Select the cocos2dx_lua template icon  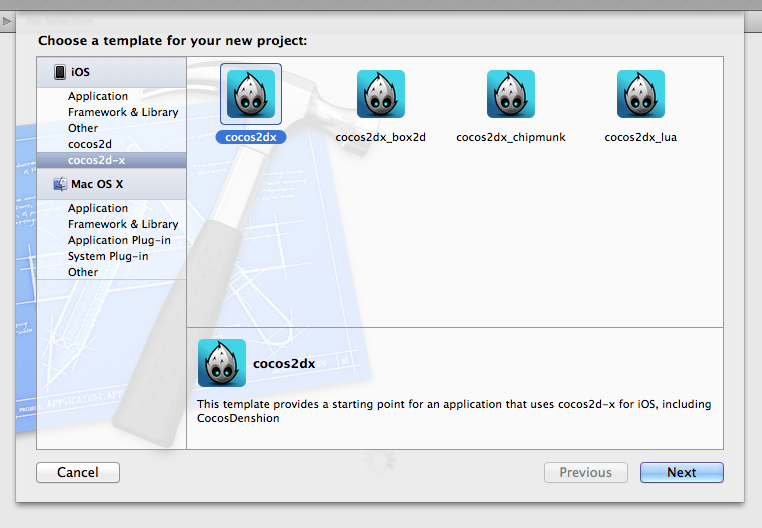[x=641, y=94]
